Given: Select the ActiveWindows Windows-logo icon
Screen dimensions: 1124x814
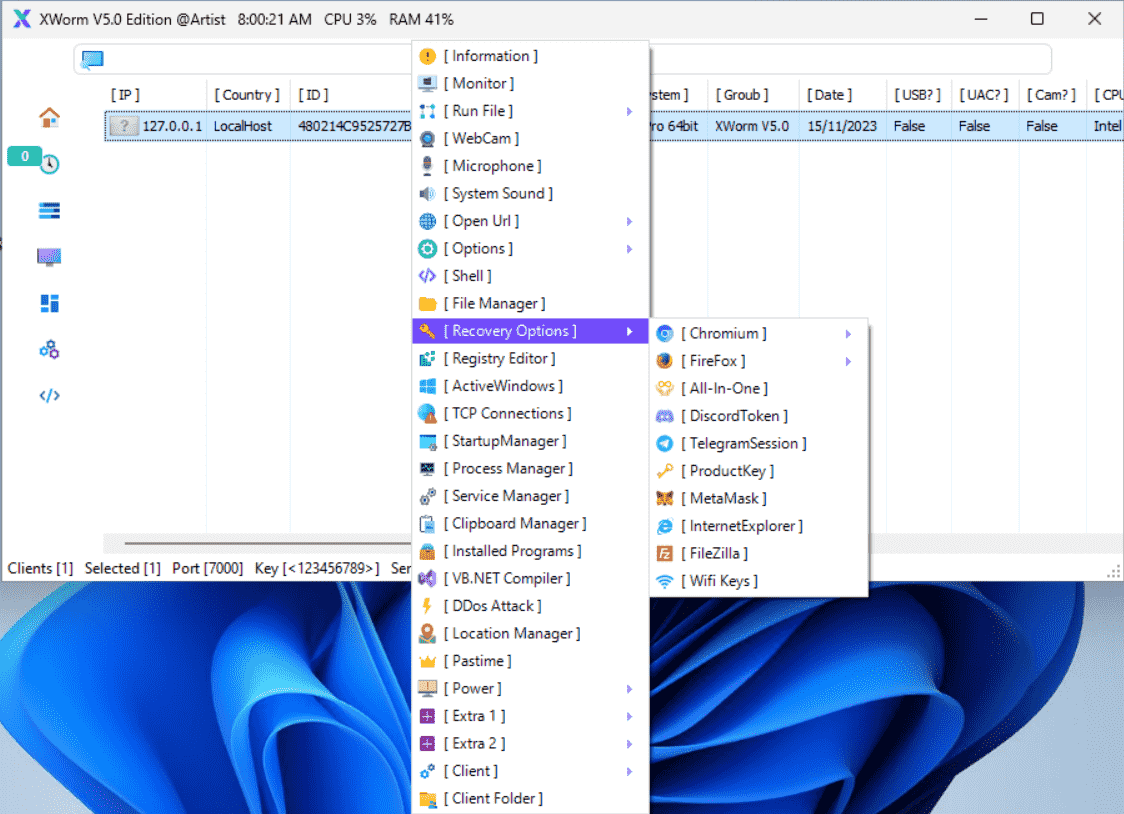Looking at the screenshot, I should click(x=427, y=386).
